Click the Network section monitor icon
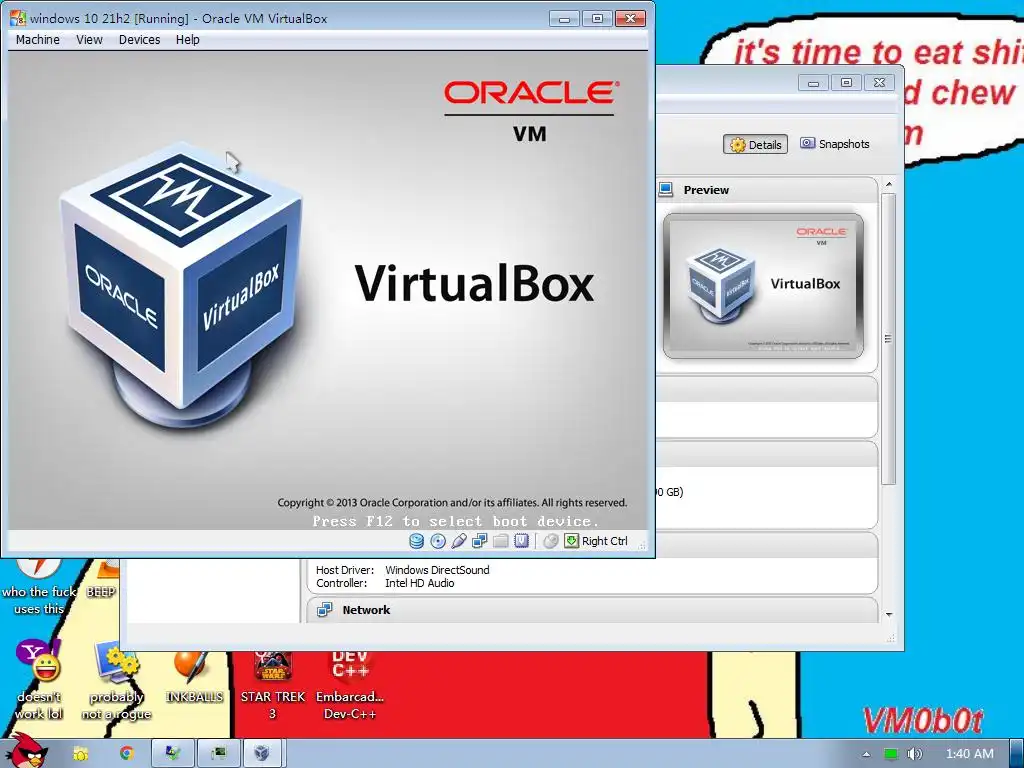1024x768 pixels. (x=325, y=610)
